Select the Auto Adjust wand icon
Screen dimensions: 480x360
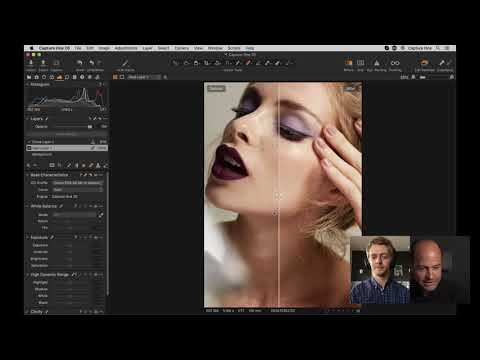pyautogui.click(x=125, y=63)
